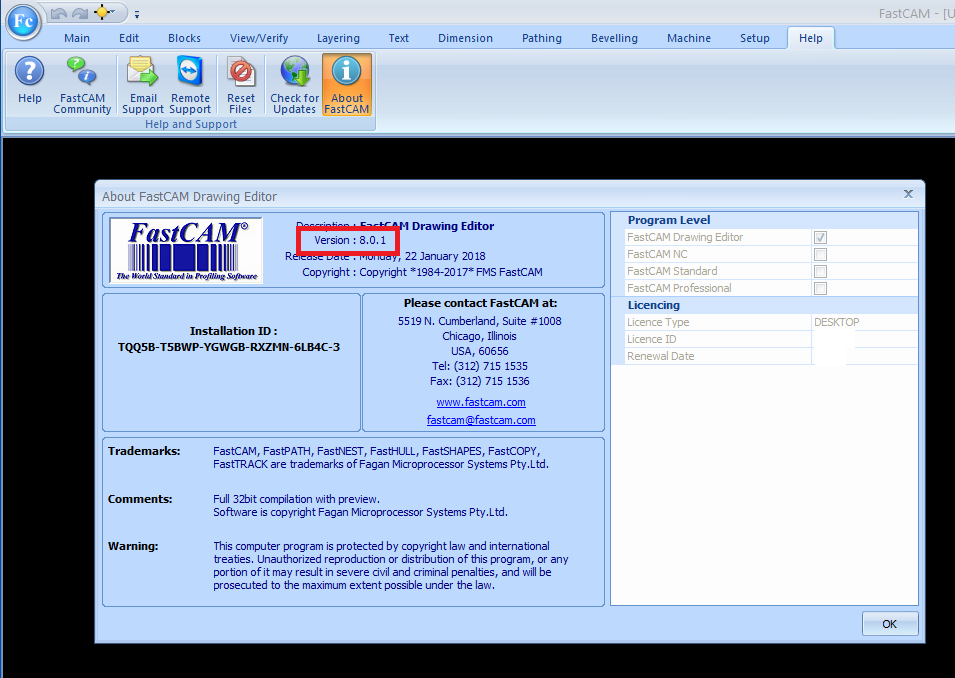Run Check for Updates
Image resolution: width=955 pixels, height=678 pixels.
pyautogui.click(x=295, y=85)
